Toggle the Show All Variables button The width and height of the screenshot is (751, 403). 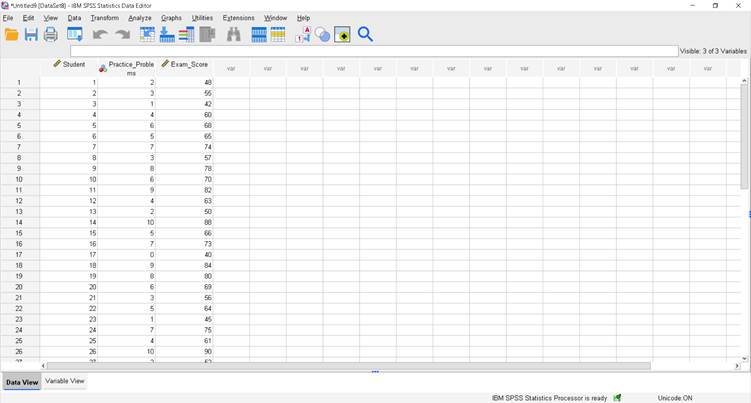point(342,35)
